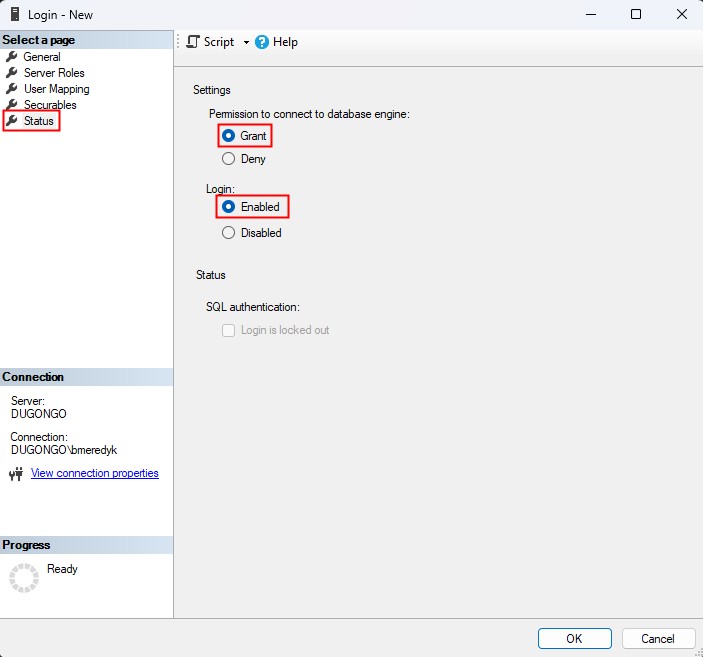
Task: Select the Disabled login radio button
Action: pyautogui.click(x=228, y=233)
